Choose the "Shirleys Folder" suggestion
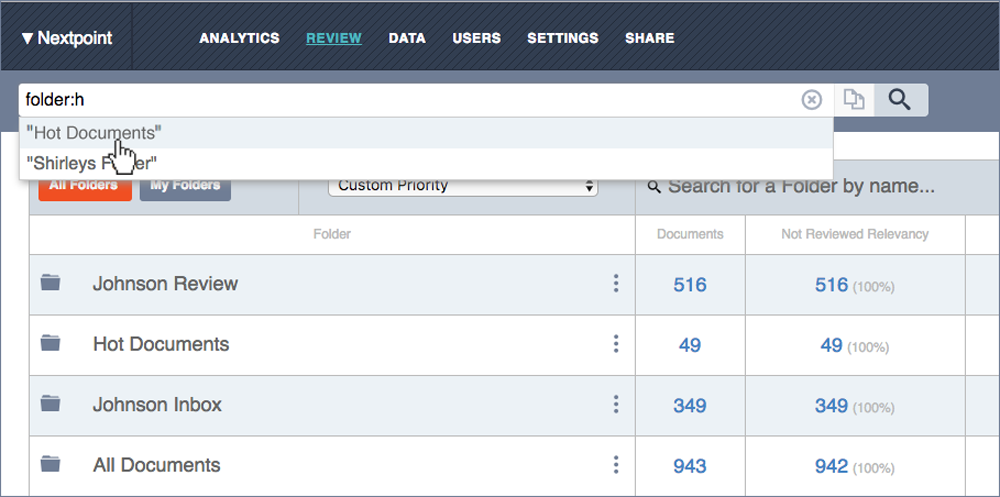Screen dimensions: 1000x497 426,163
